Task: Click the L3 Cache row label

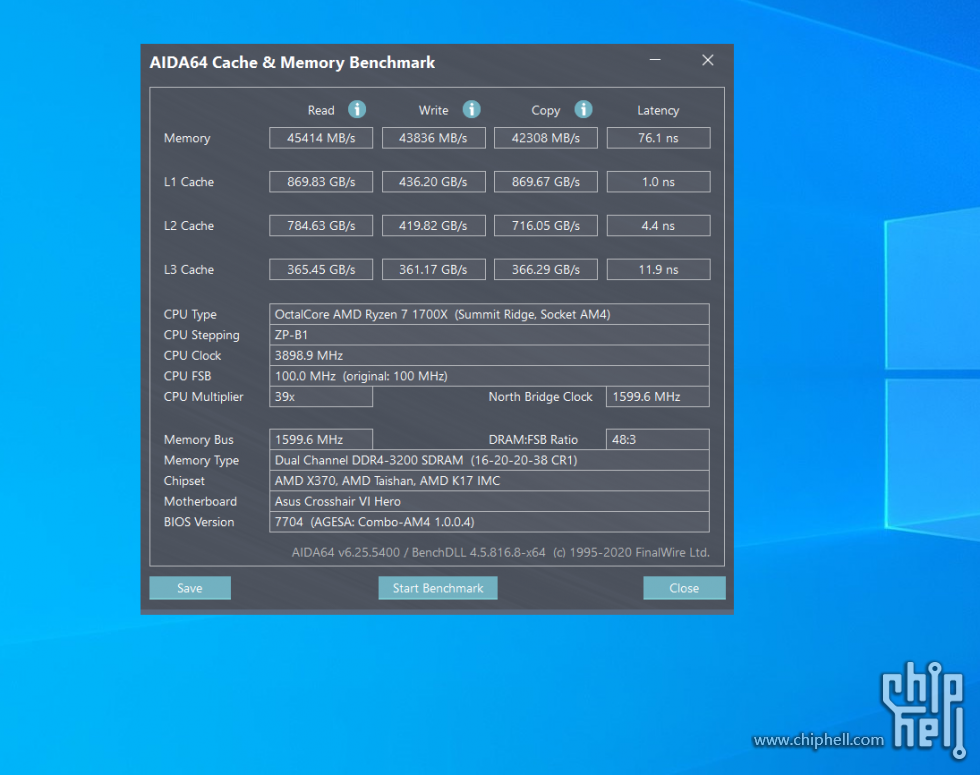Action: pos(189,269)
